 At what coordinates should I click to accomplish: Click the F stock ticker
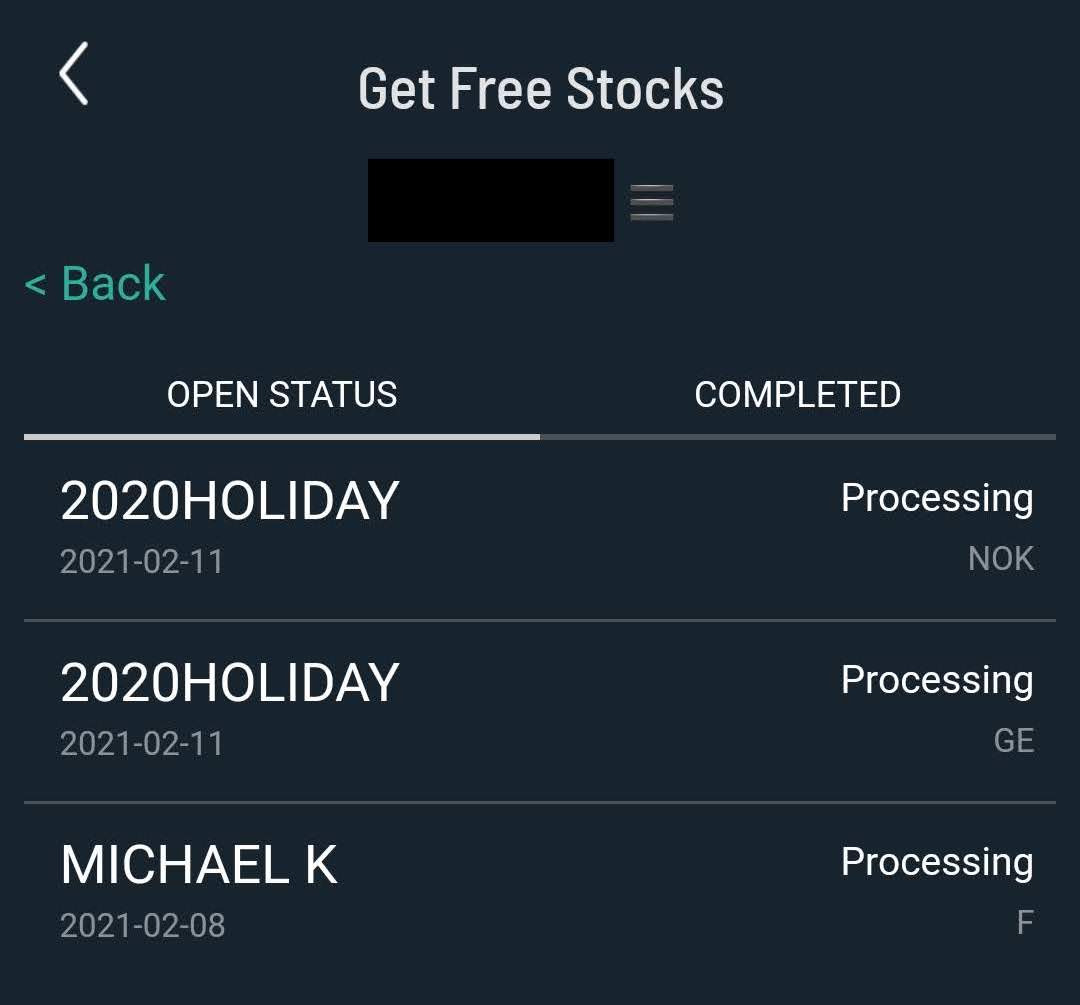tap(1026, 922)
